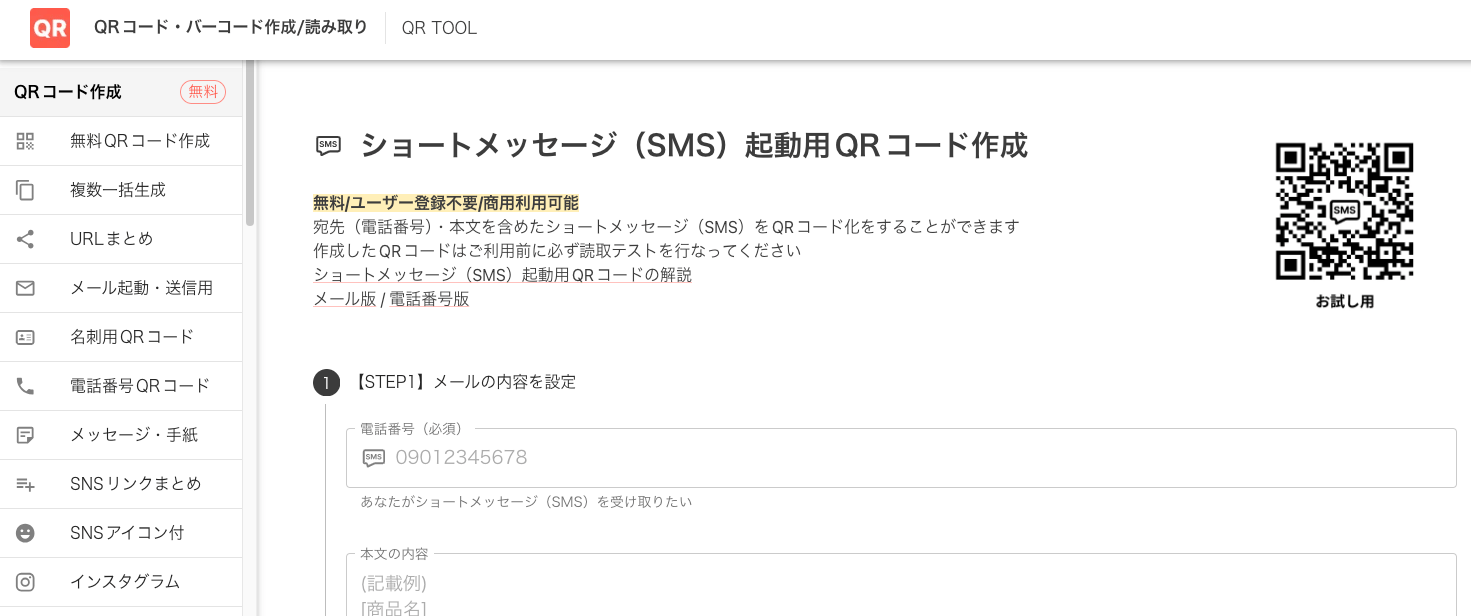Follow the メール版 link
1471x616 pixels.
(x=344, y=299)
